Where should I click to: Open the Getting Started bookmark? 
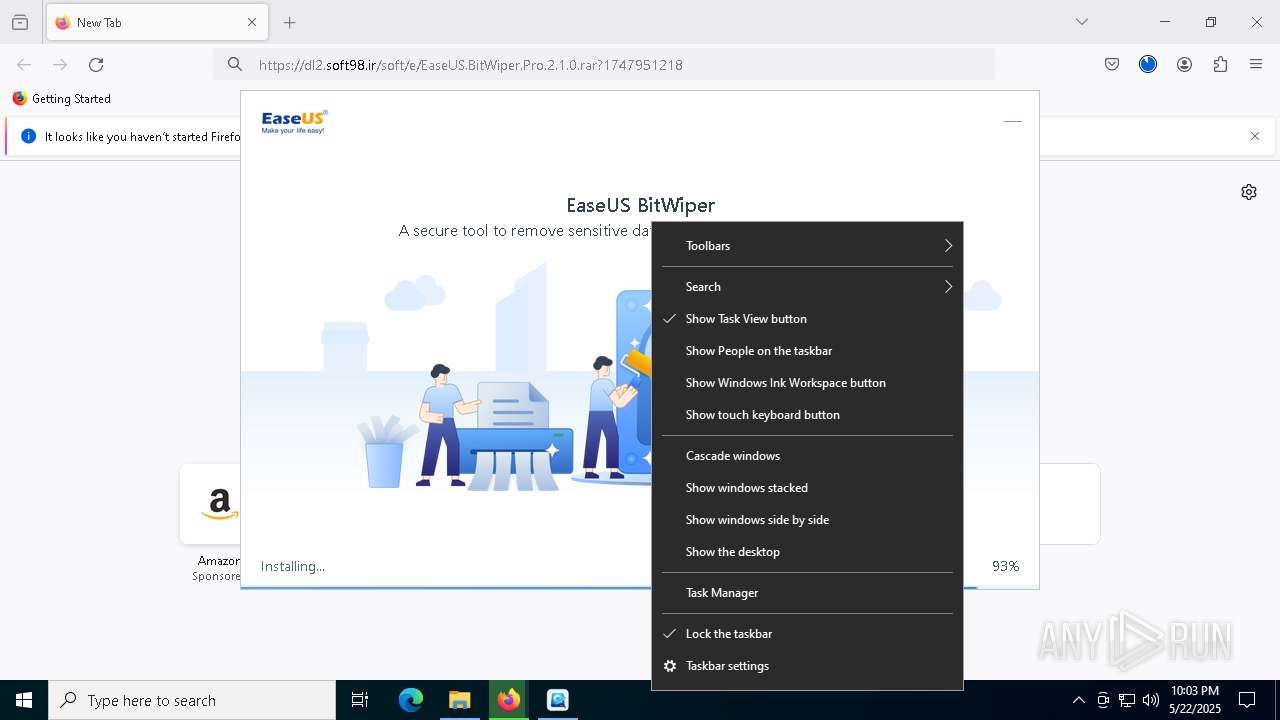(x=61, y=99)
